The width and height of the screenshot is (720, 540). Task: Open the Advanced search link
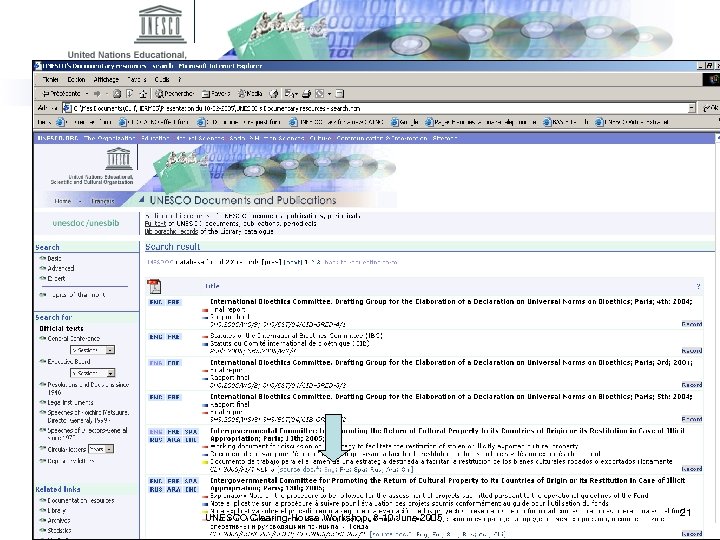click(61, 268)
